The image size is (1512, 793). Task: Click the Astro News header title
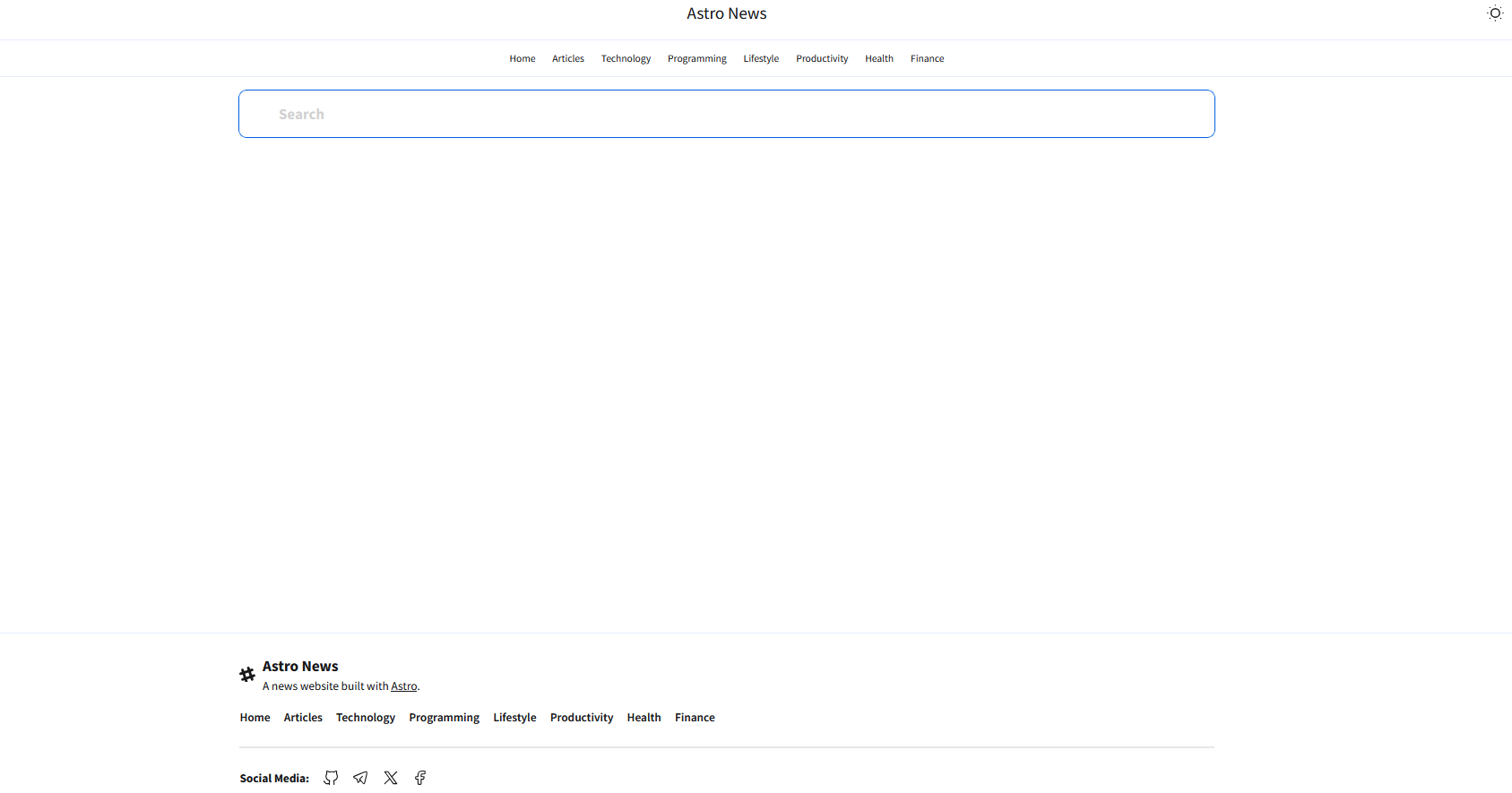point(726,14)
